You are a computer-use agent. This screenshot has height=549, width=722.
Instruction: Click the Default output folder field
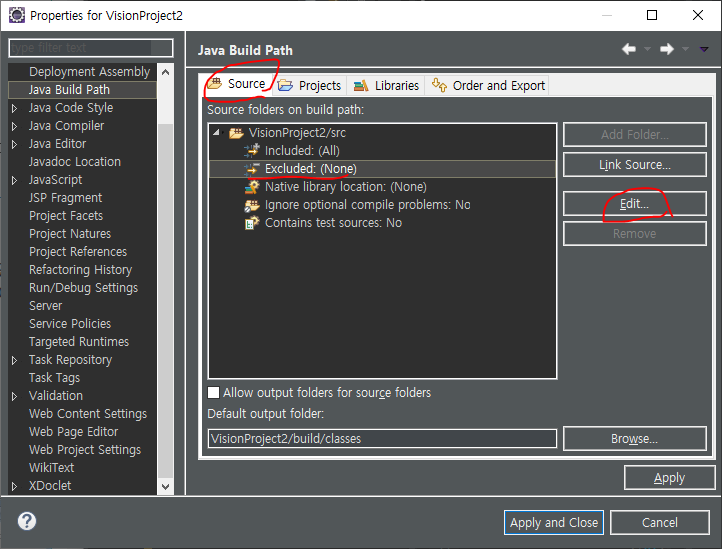coord(382,438)
